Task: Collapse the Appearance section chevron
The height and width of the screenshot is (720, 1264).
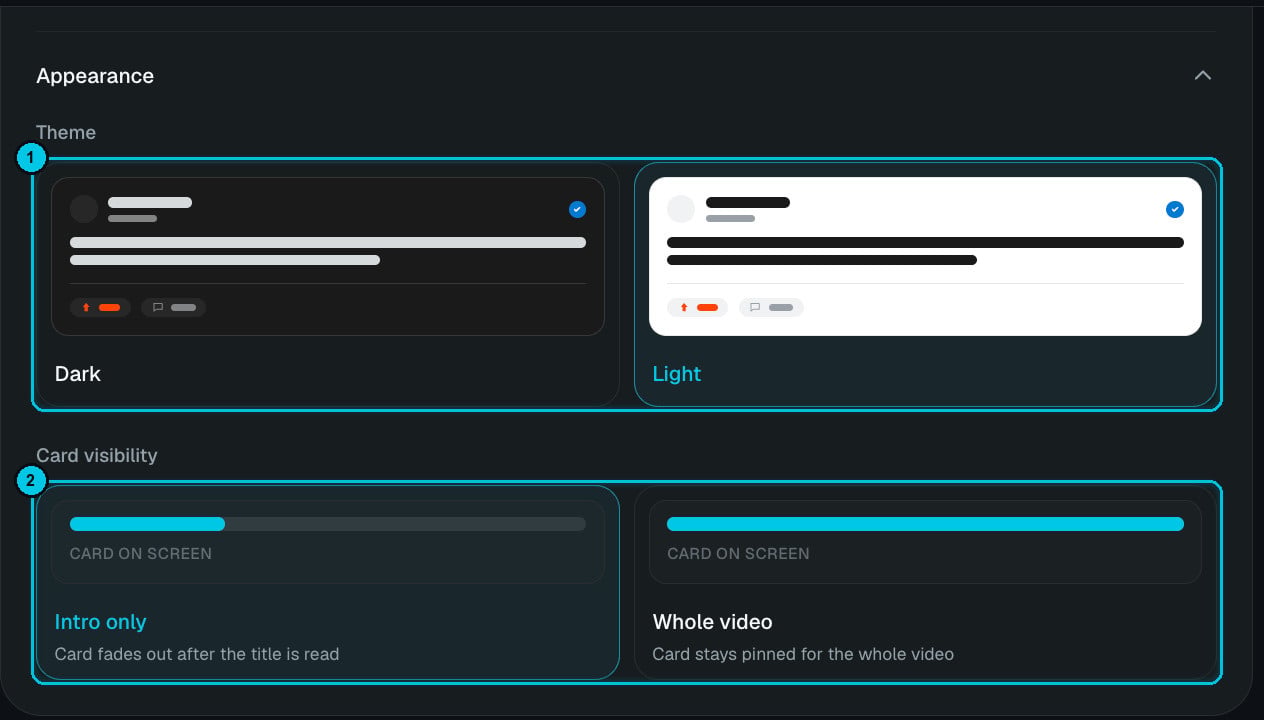Action: [x=1203, y=76]
